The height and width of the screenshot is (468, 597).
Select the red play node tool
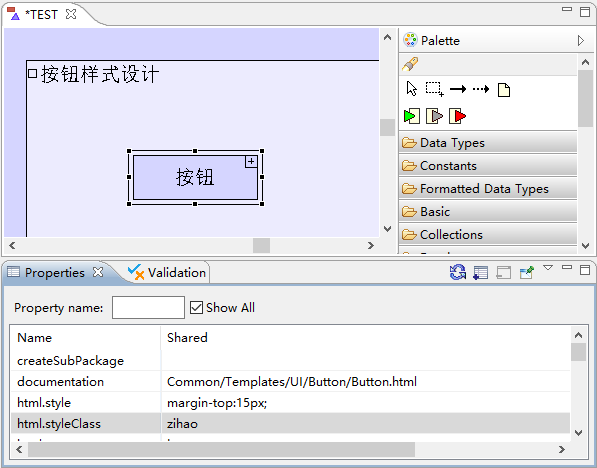pyautogui.click(x=458, y=116)
